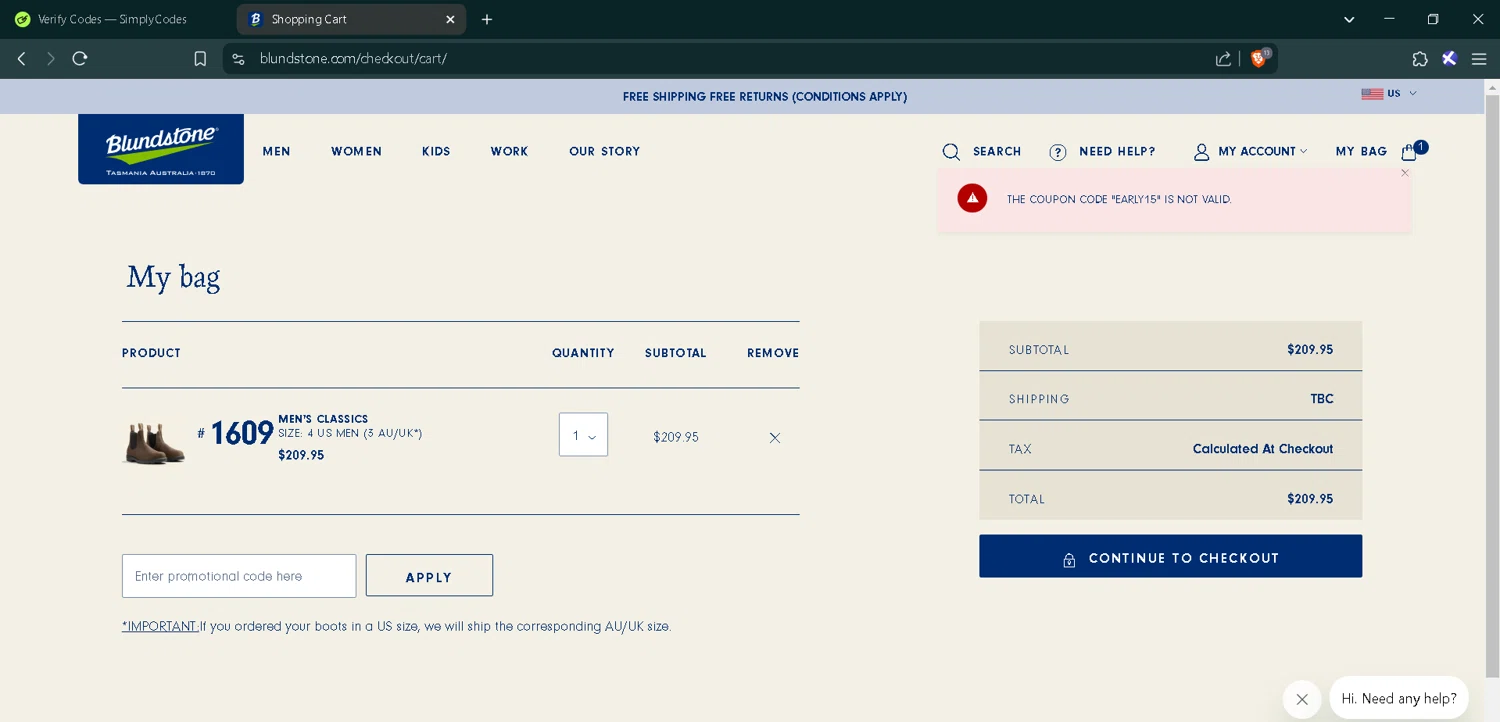Screen dimensions: 1500x722
Task: Open the quantity dropdown
Action: [583, 435]
